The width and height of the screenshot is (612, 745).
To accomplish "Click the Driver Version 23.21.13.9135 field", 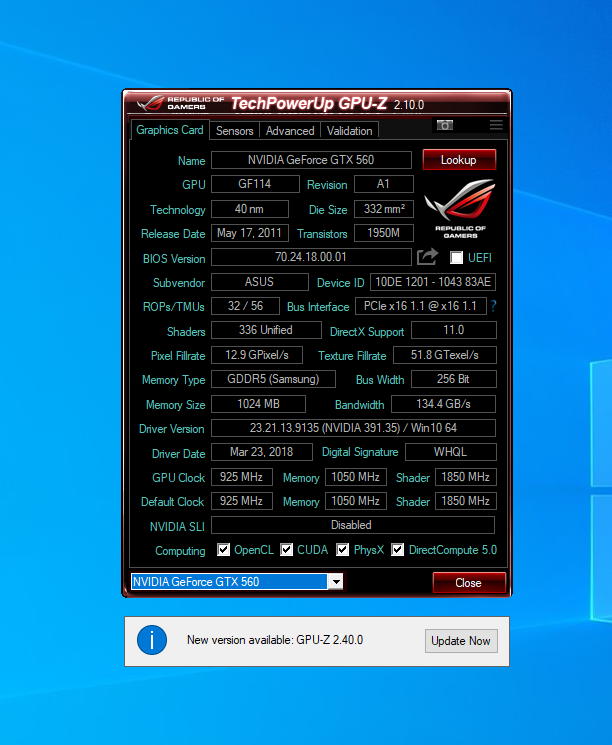I will [354, 428].
